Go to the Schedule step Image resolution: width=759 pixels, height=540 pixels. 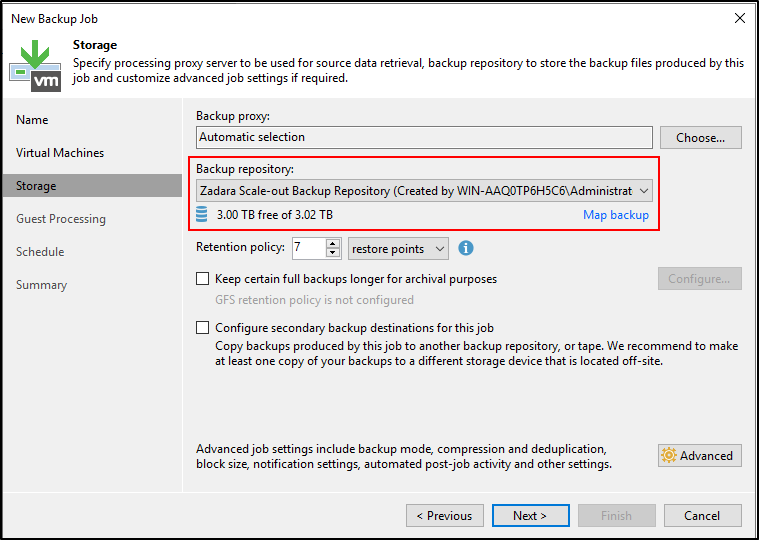40,252
